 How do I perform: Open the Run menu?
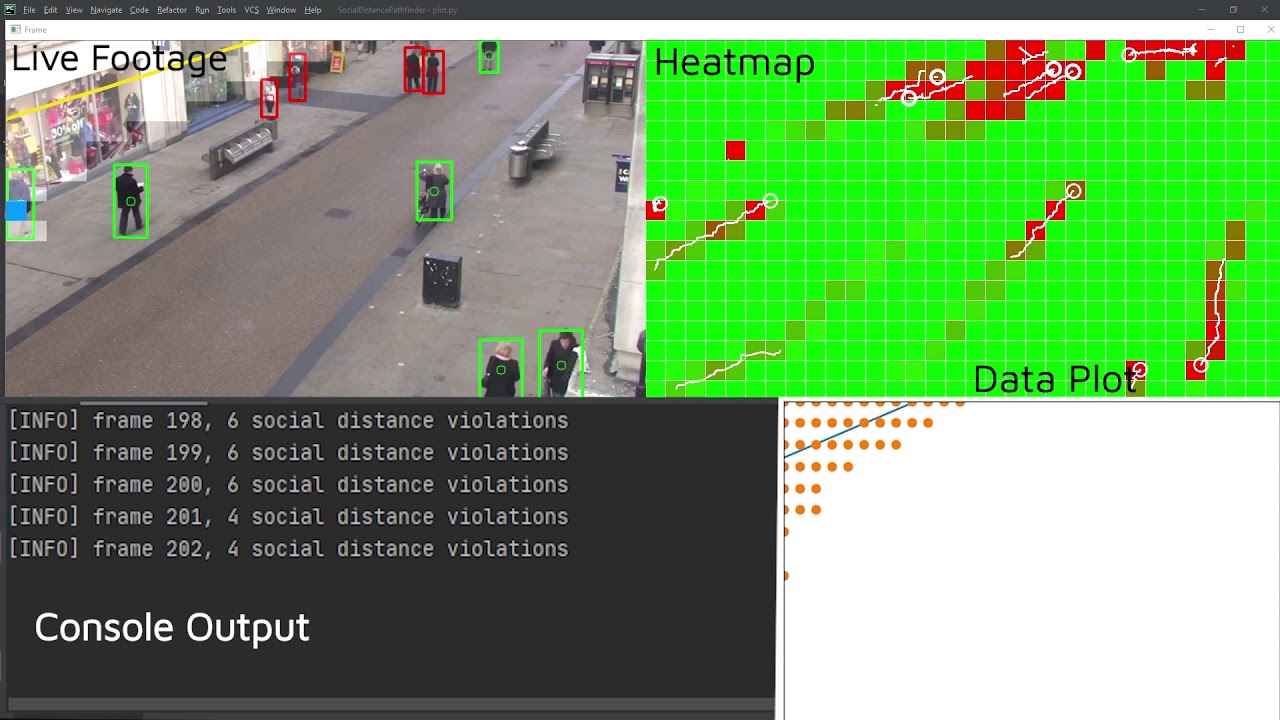(202, 10)
